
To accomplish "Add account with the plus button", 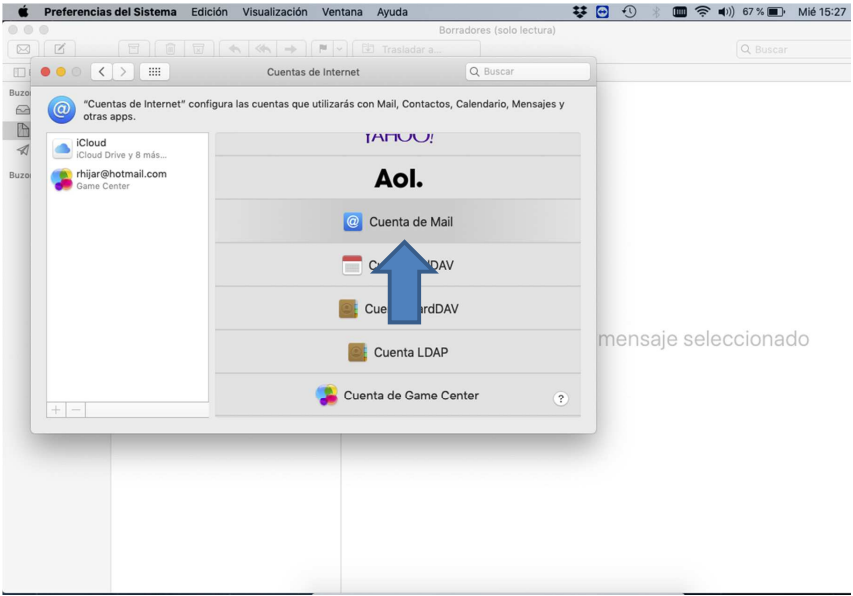I will [56, 410].
